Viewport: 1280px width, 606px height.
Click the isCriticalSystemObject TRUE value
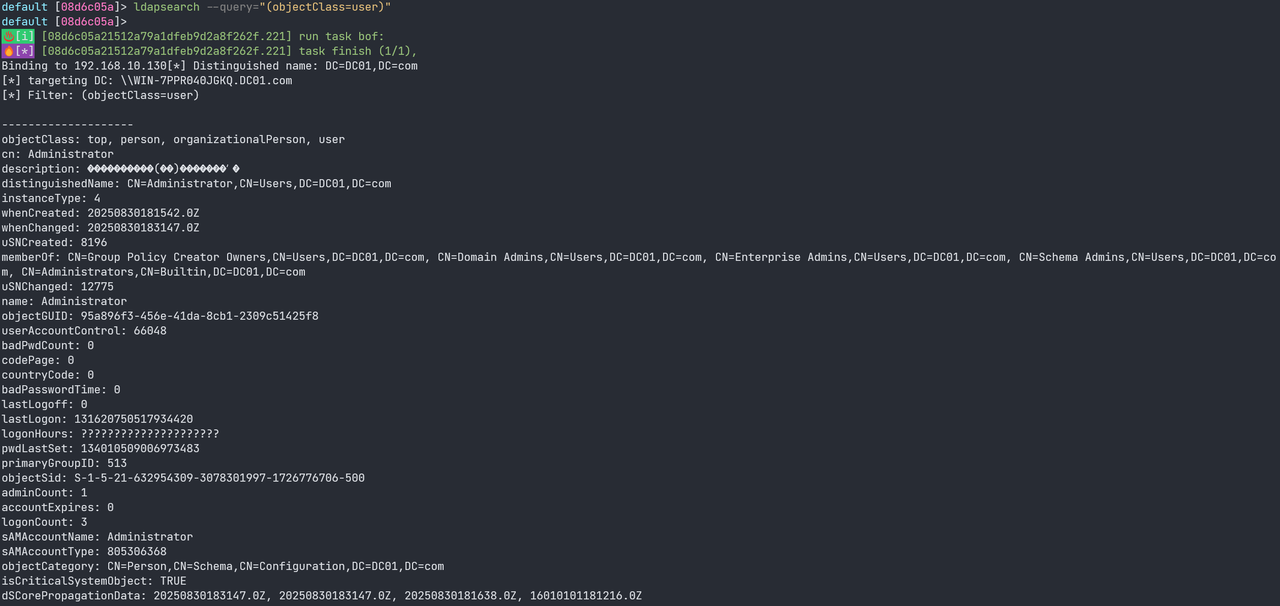coord(173,581)
